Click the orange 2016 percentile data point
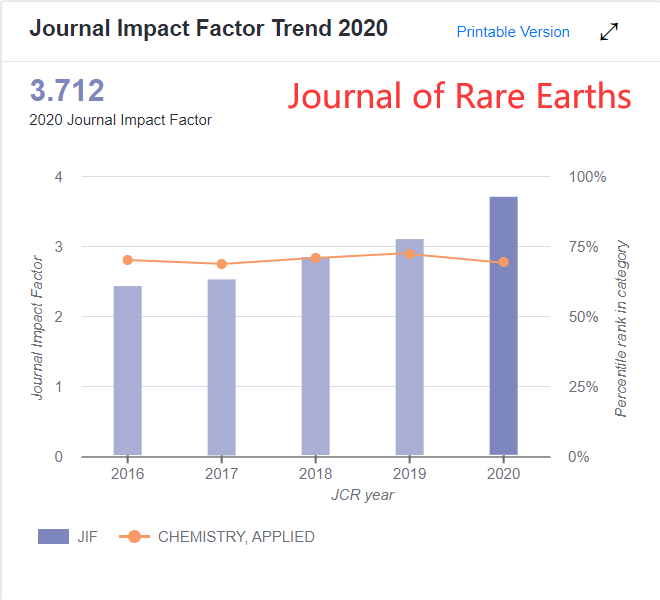The height and width of the screenshot is (600, 660). tap(127, 260)
